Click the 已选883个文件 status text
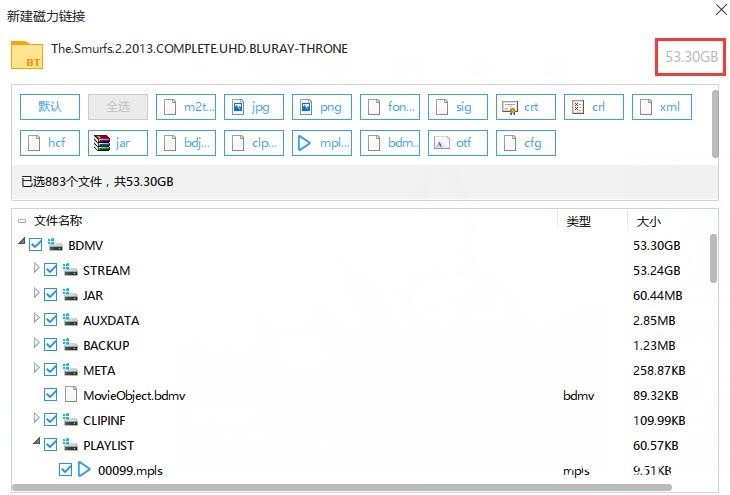This screenshot has width=730, height=495. click(x=97, y=182)
